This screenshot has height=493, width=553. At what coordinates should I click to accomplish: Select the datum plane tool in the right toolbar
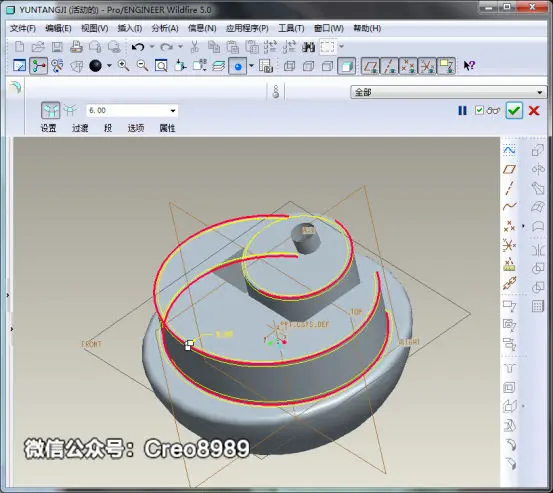pos(509,169)
